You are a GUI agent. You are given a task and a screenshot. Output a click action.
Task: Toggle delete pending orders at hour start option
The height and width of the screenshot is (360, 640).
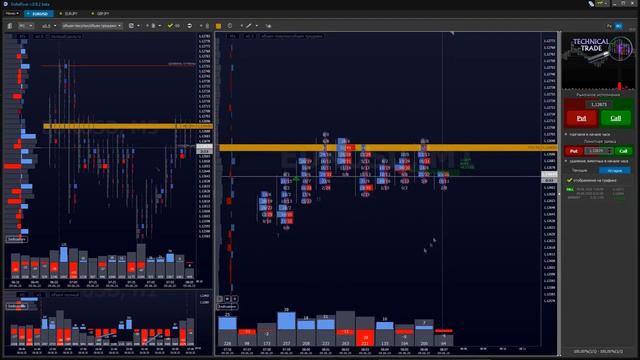[x=596, y=161]
